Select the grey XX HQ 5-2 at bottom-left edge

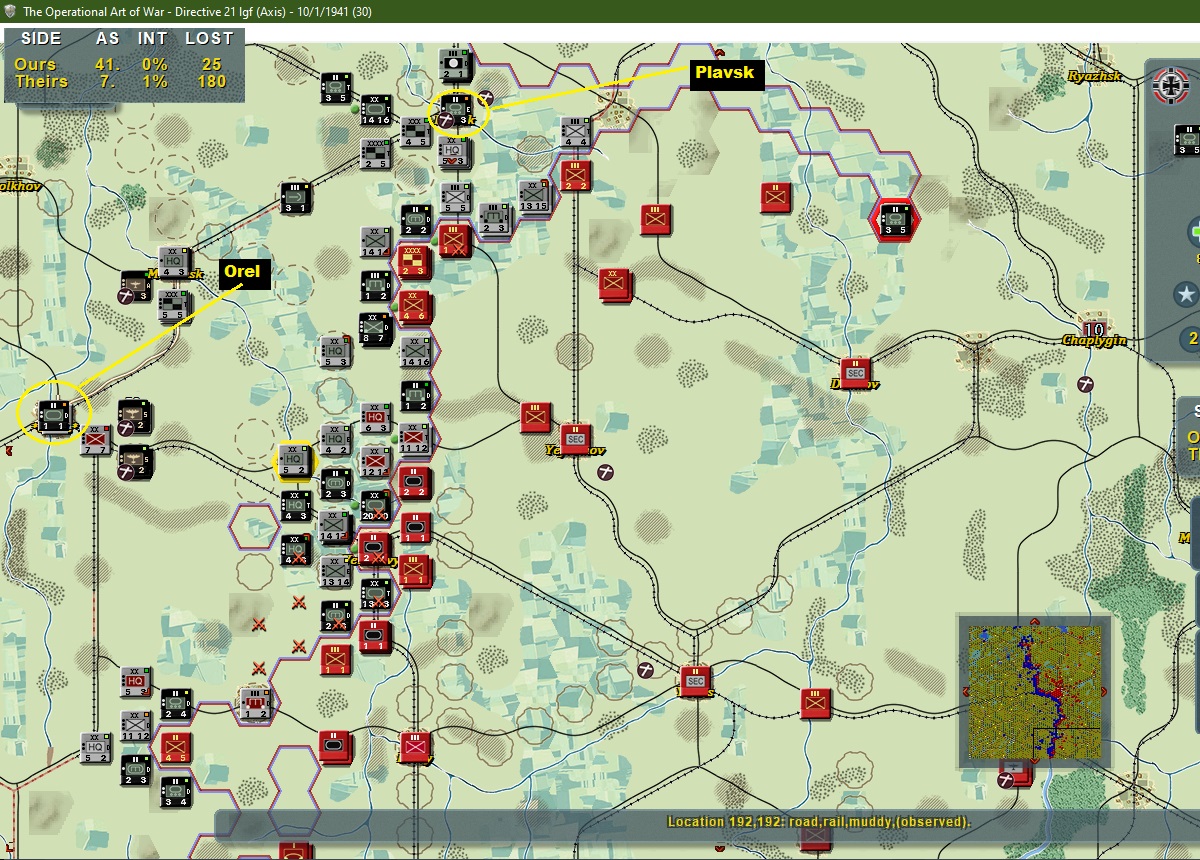tap(97, 747)
